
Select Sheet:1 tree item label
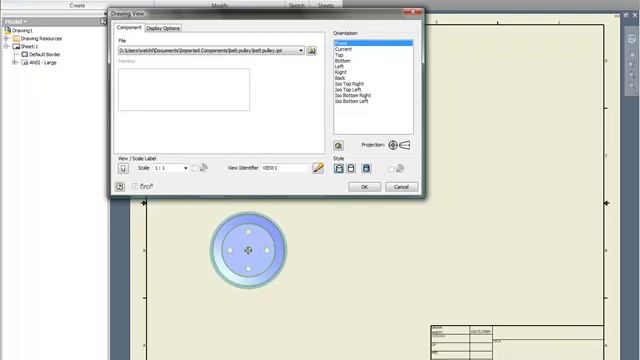tap(29, 47)
